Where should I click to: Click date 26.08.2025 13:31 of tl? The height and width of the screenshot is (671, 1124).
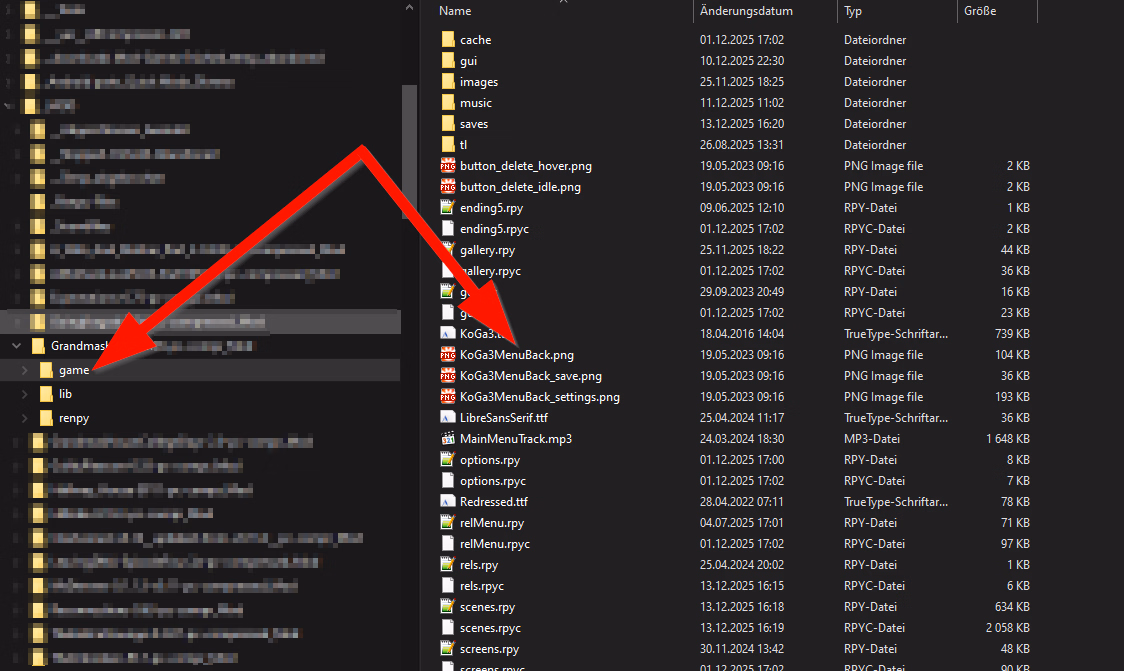(x=742, y=145)
